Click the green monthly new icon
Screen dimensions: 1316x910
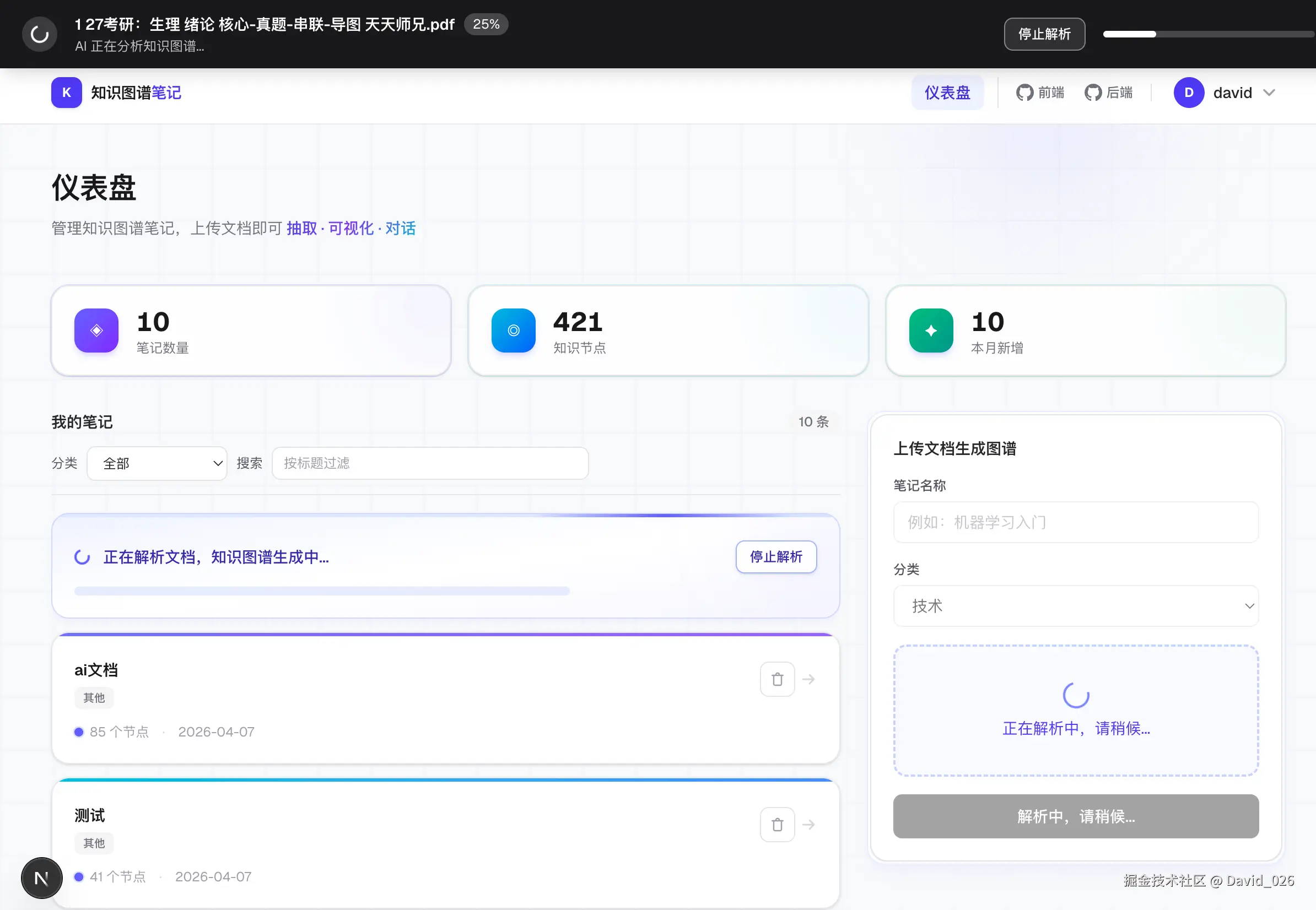click(x=930, y=330)
